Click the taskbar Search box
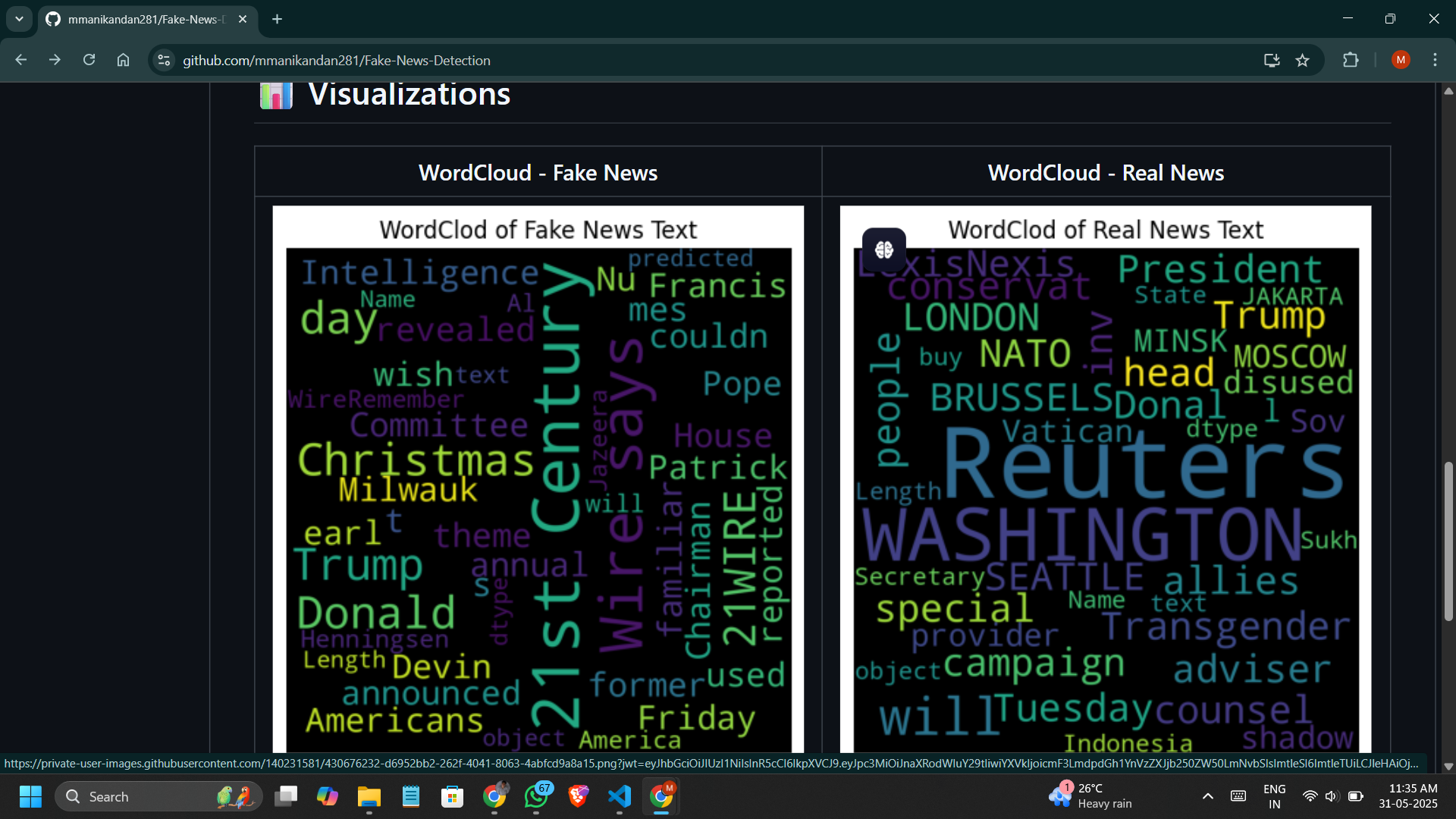1456x819 pixels. click(x=159, y=796)
